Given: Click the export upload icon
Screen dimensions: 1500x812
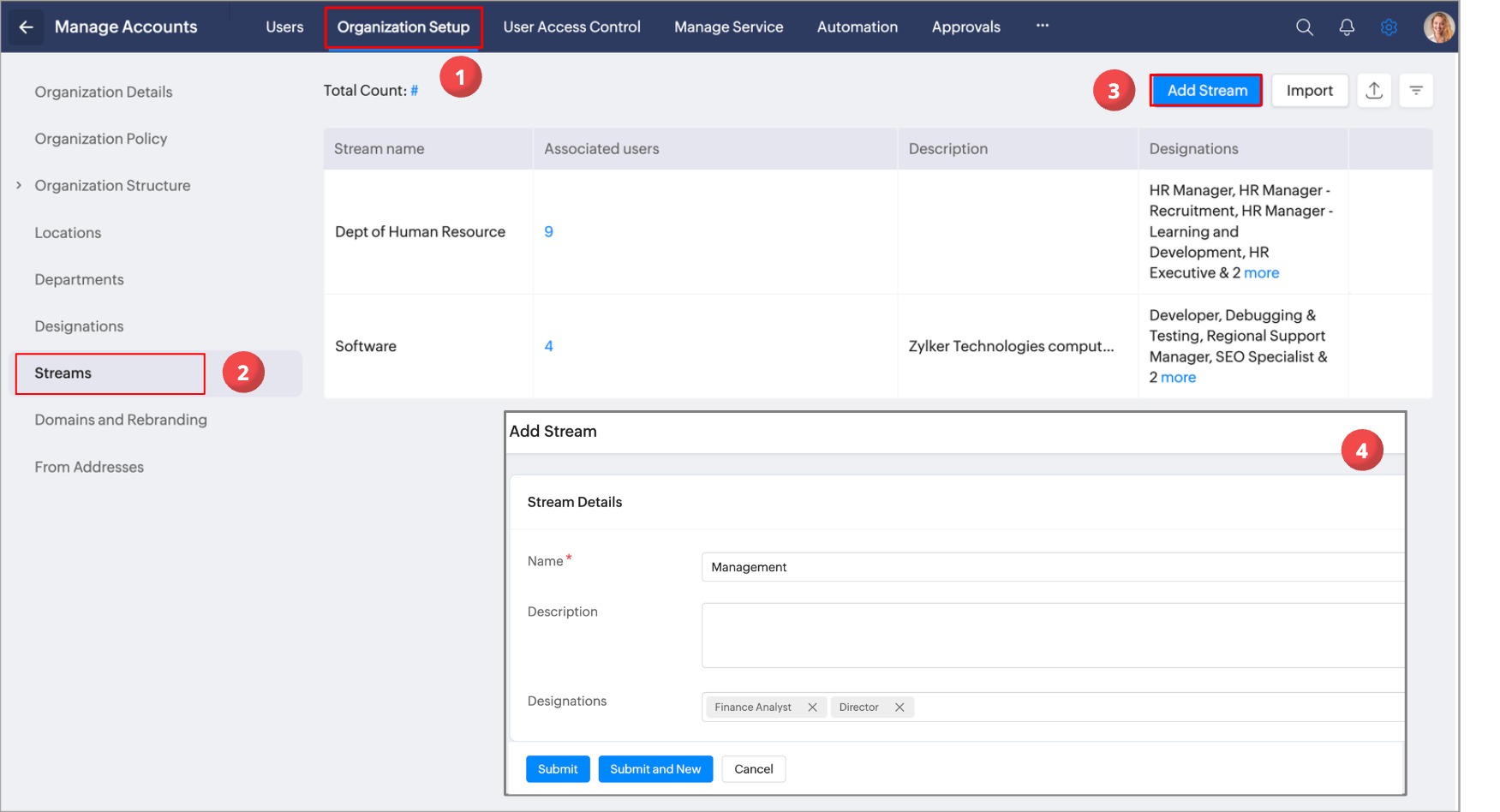Looking at the screenshot, I should tap(1374, 91).
